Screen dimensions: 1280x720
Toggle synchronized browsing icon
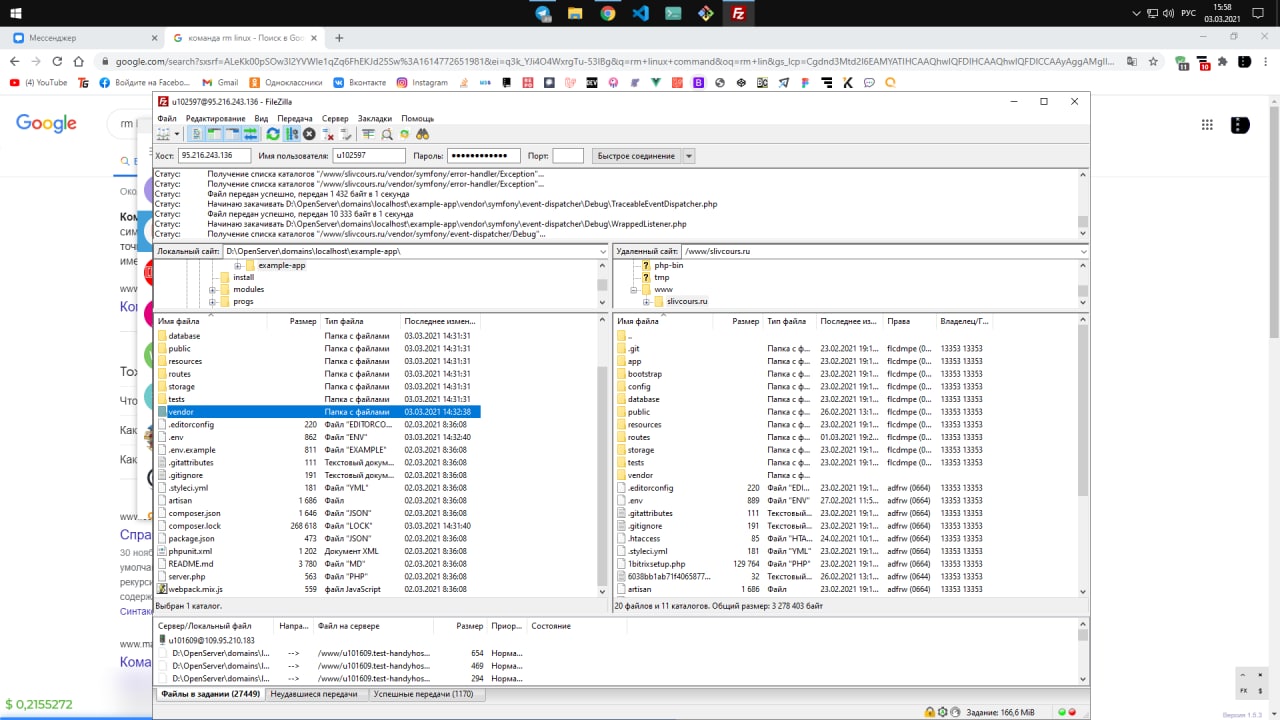[404, 134]
